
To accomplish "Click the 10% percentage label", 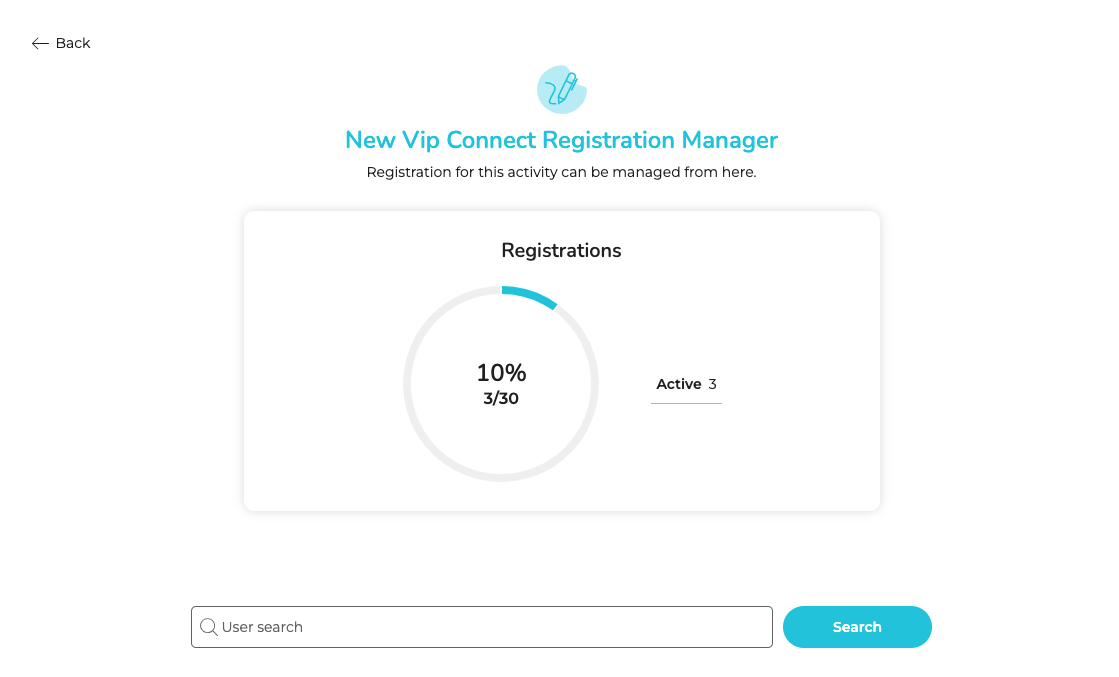I will (501, 373).
